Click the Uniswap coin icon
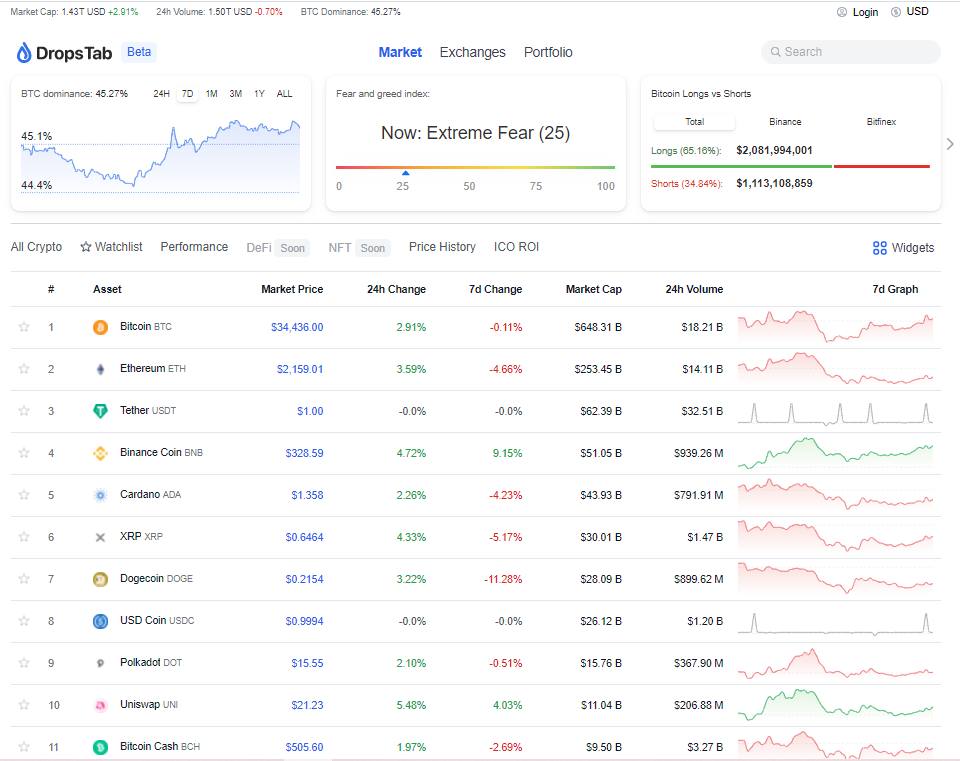Viewport: 960px width, 761px height. pos(100,705)
